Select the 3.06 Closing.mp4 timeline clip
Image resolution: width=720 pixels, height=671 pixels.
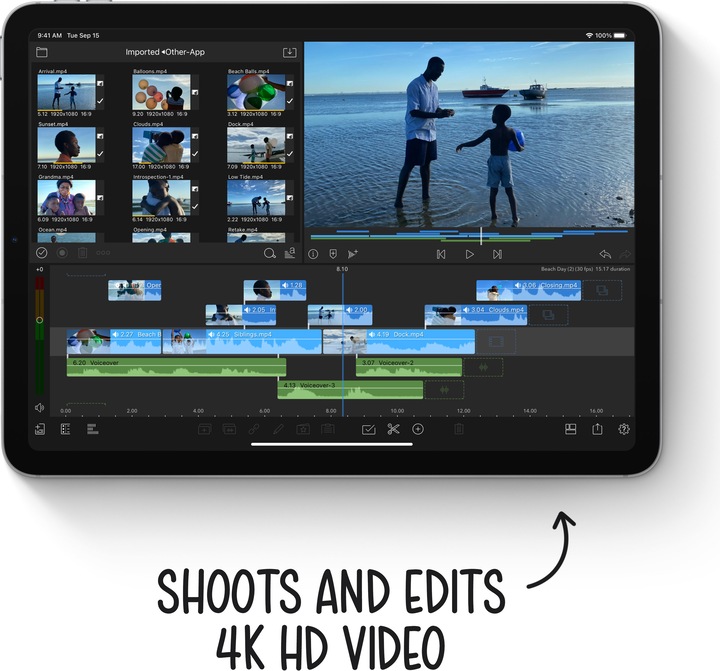pyautogui.click(x=528, y=290)
